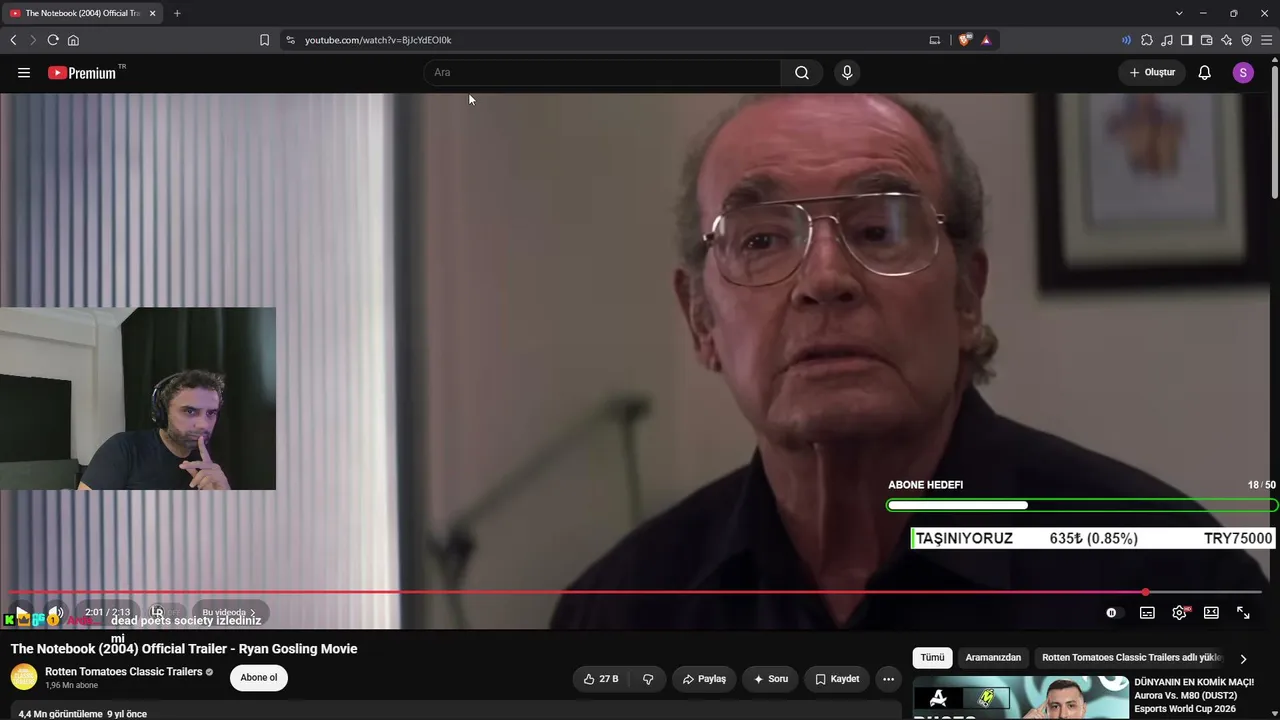Viewport: 1280px width, 720px height.
Task: Toggle subtitles closed captions
Action: click(1147, 613)
